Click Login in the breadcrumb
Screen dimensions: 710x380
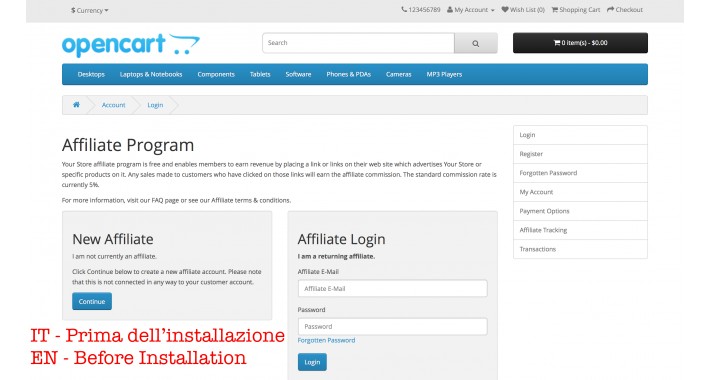coord(155,105)
